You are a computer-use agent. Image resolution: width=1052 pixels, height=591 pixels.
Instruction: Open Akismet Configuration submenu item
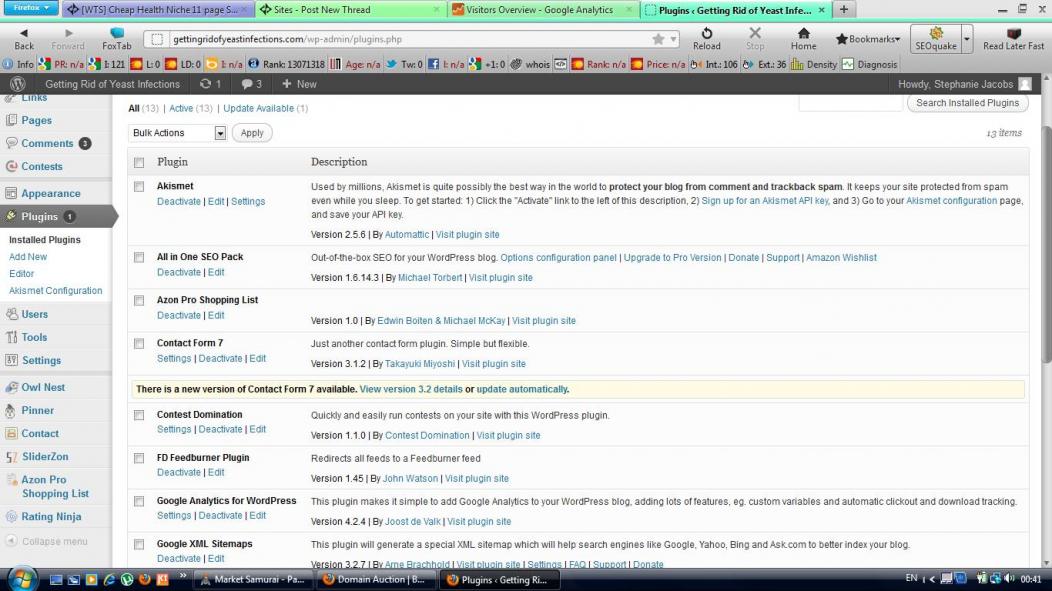click(56, 290)
